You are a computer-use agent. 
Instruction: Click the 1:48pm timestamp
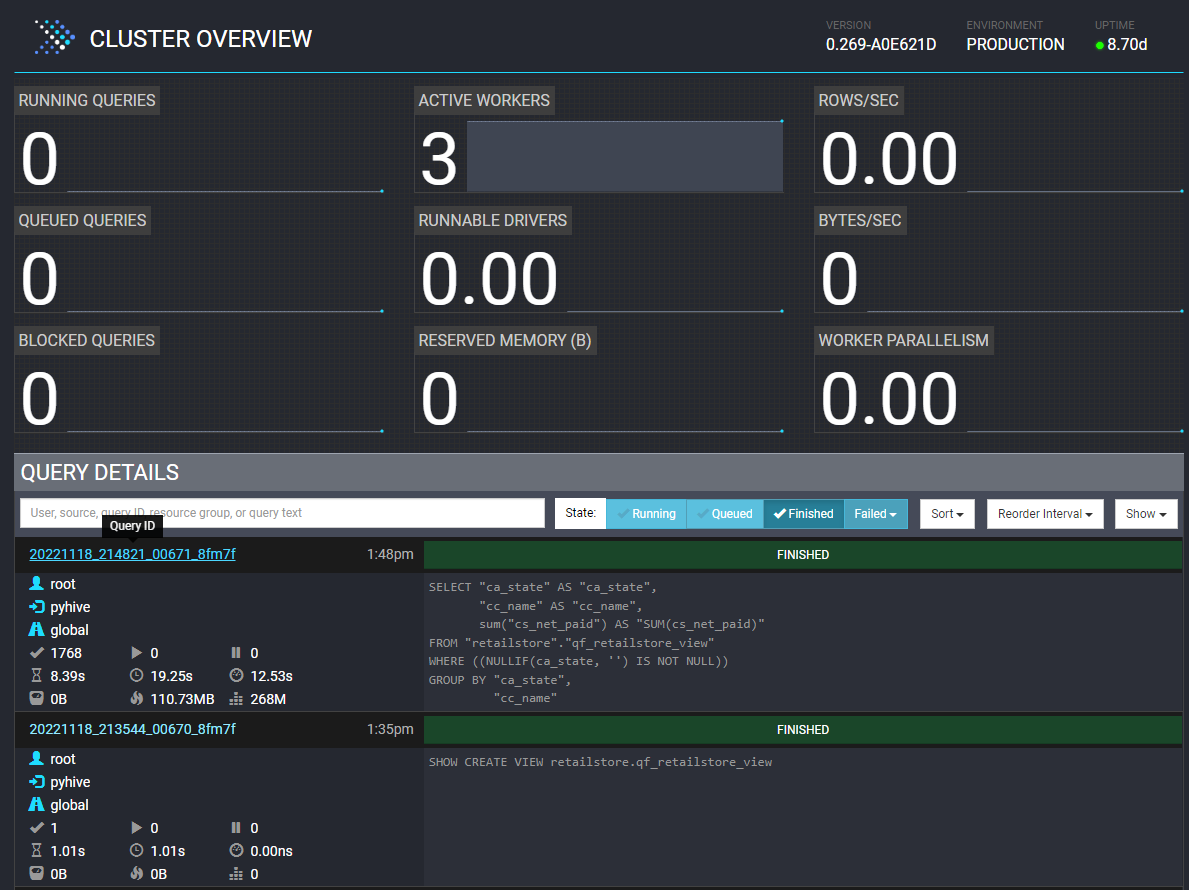click(x=390, y=554)
